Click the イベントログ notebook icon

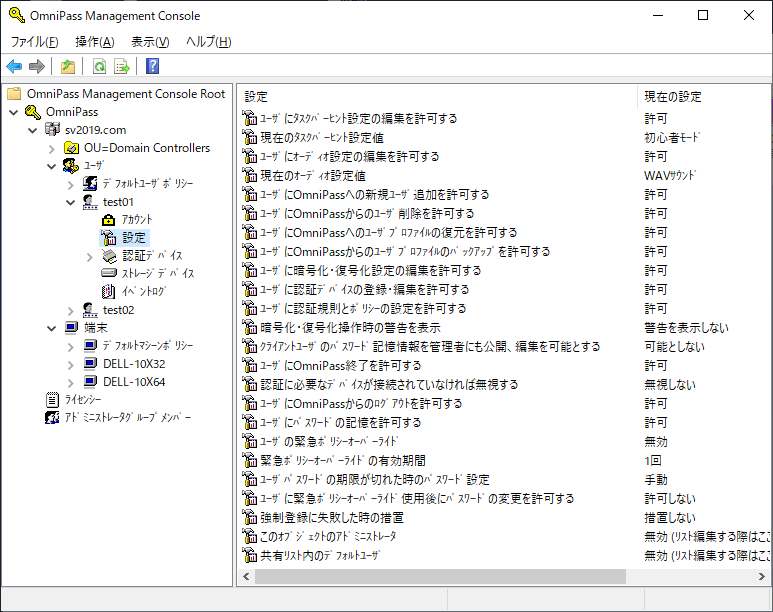pyautogui.click(x=108, y=291)
